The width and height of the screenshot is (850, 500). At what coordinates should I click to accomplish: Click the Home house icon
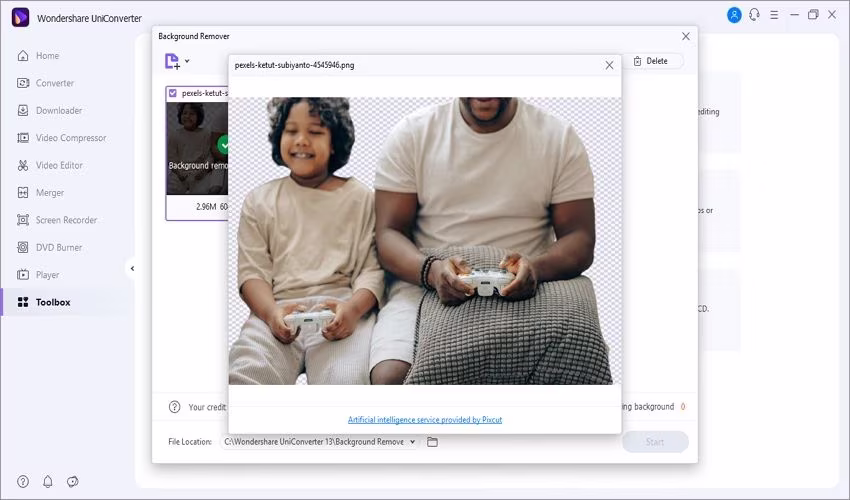point(23,56)
